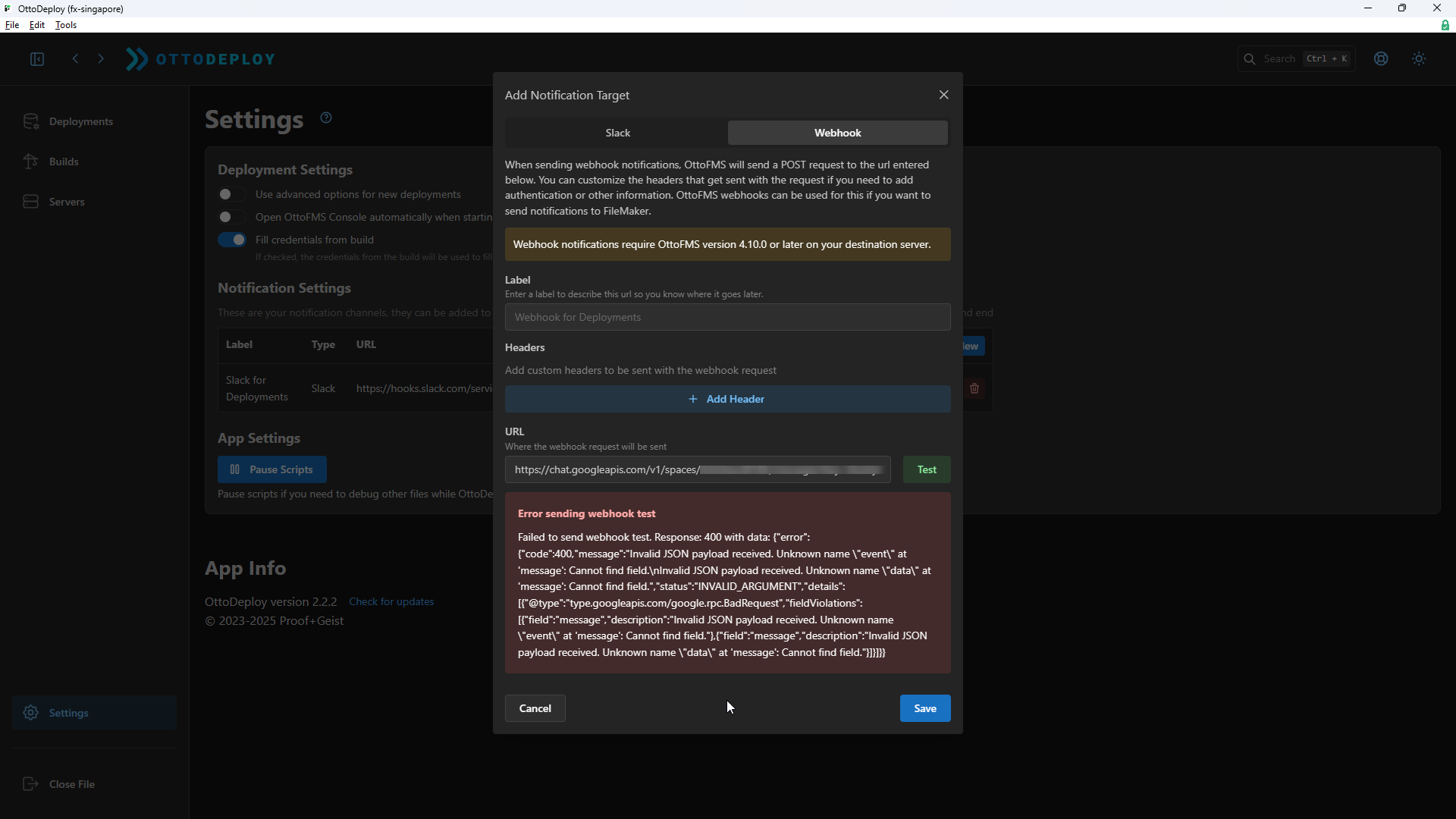This screenshot has width=1456, height=819.
Task: Click the Slack webhook URL cell
Action: point(424,388)
